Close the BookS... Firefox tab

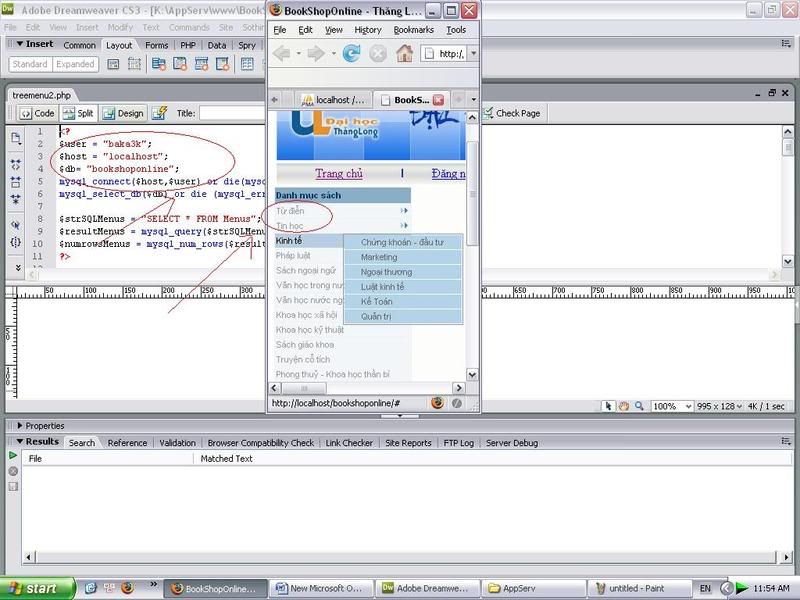pyautogui.click(x=438, y=100)
